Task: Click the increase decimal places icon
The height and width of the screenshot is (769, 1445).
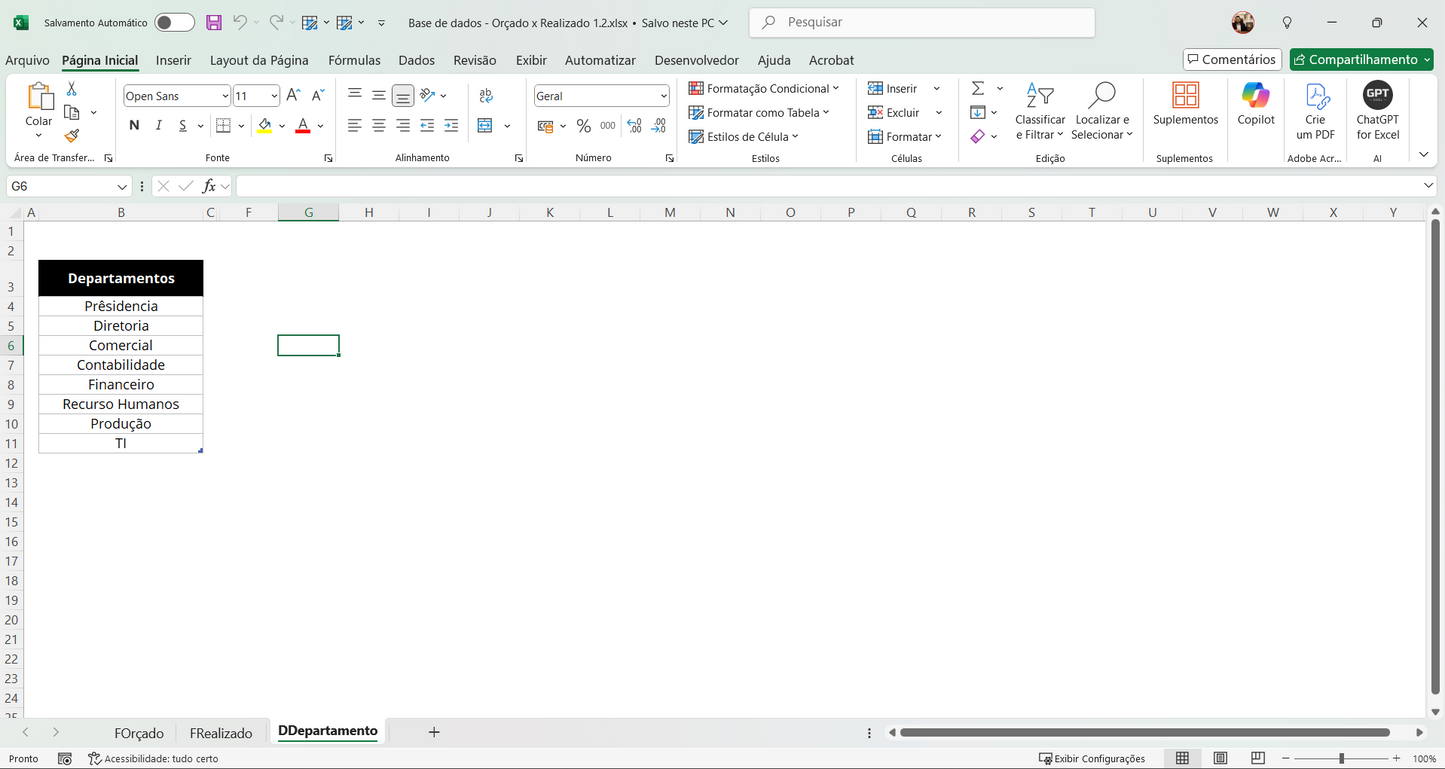Action: tap(633, 125)
